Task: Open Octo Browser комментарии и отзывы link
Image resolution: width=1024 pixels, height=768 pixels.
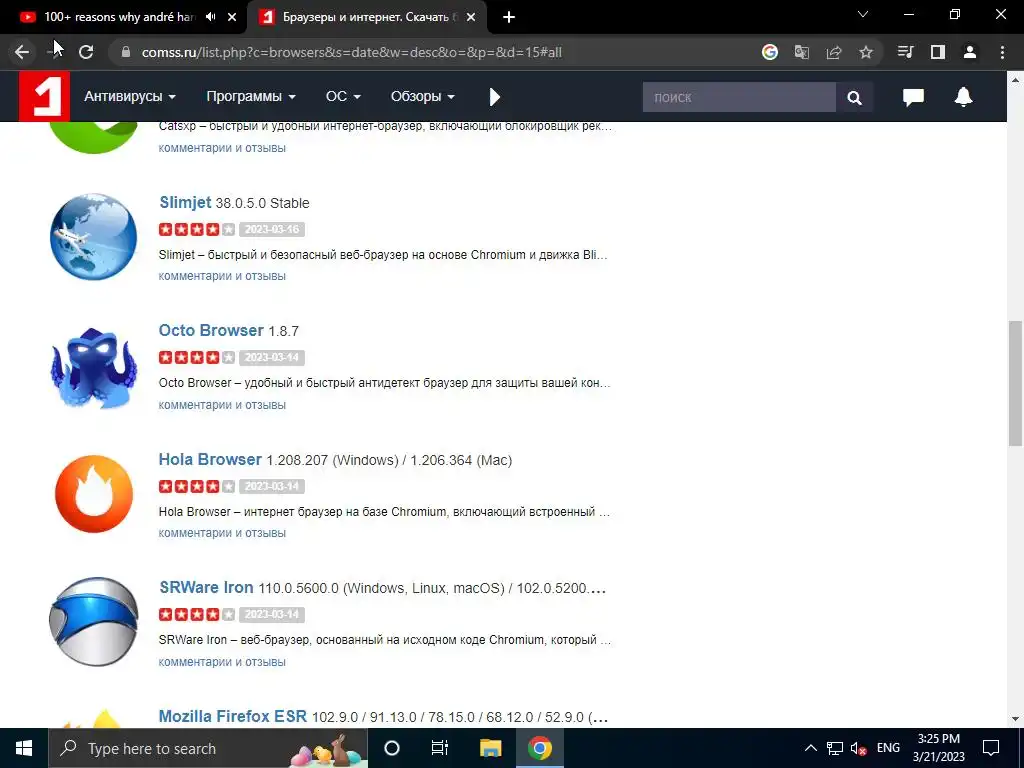Action: click(x=222, y=405)
